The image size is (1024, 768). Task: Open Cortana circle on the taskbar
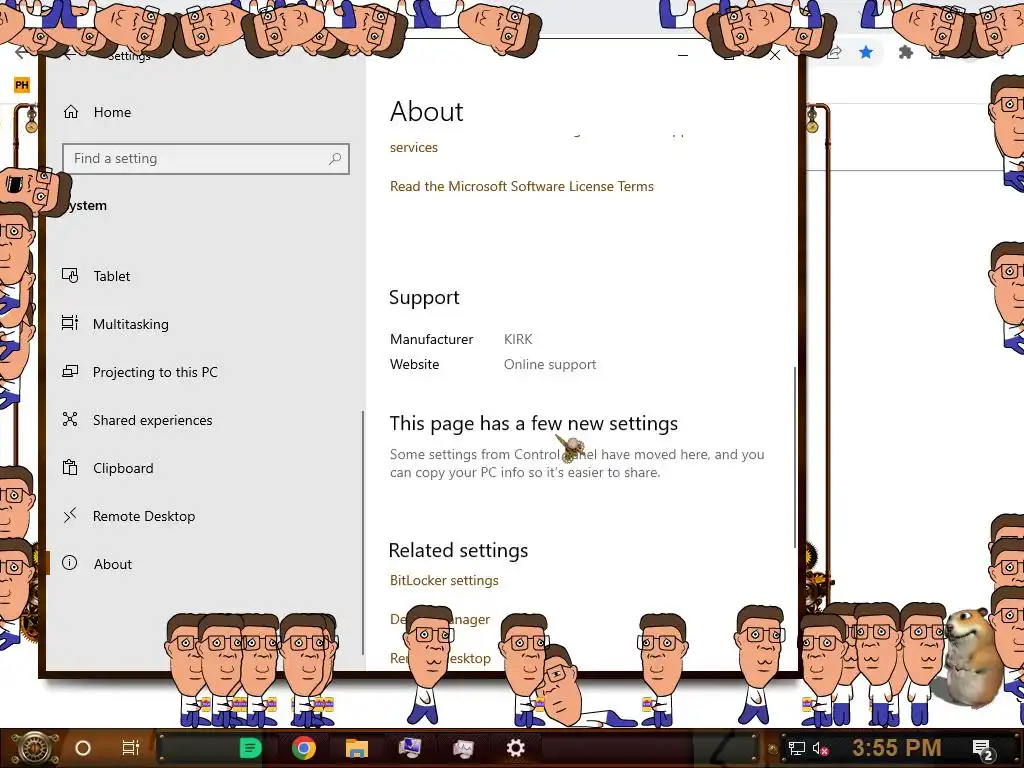[83, 748]
